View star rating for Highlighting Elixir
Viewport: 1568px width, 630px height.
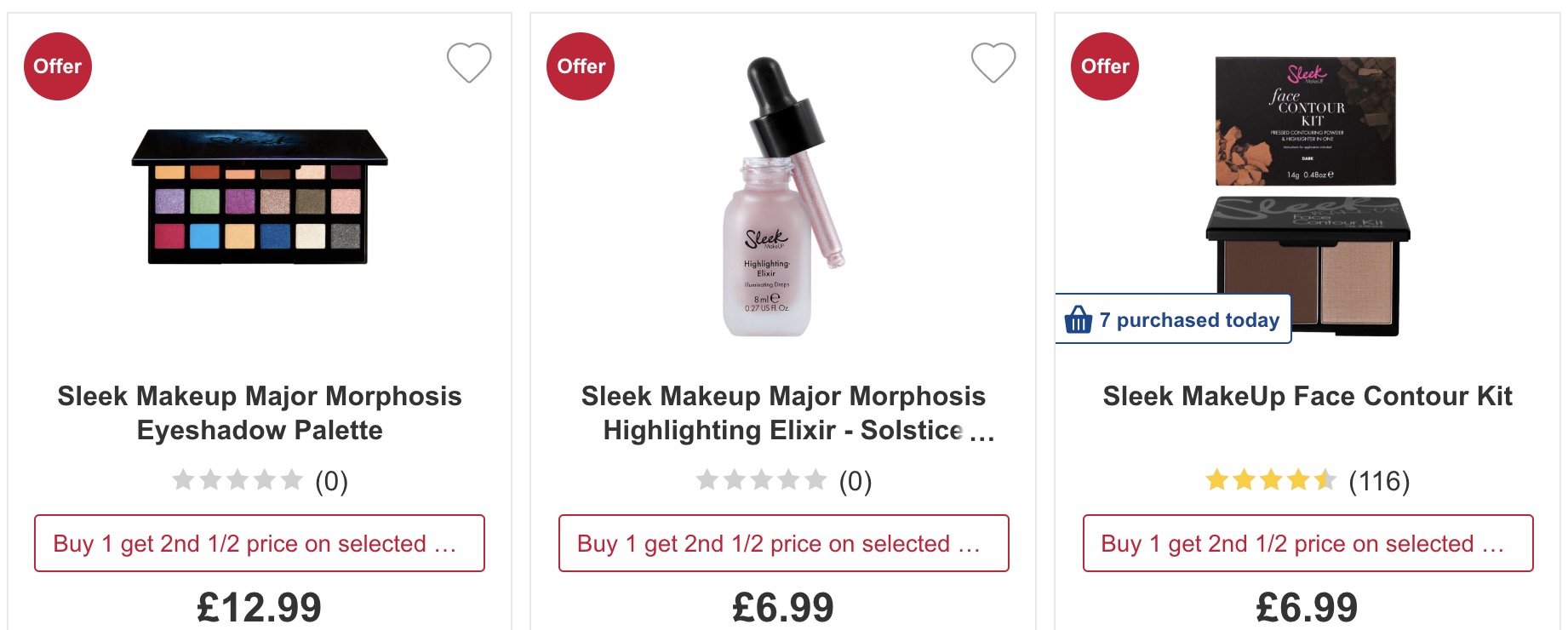coord(762,481)
